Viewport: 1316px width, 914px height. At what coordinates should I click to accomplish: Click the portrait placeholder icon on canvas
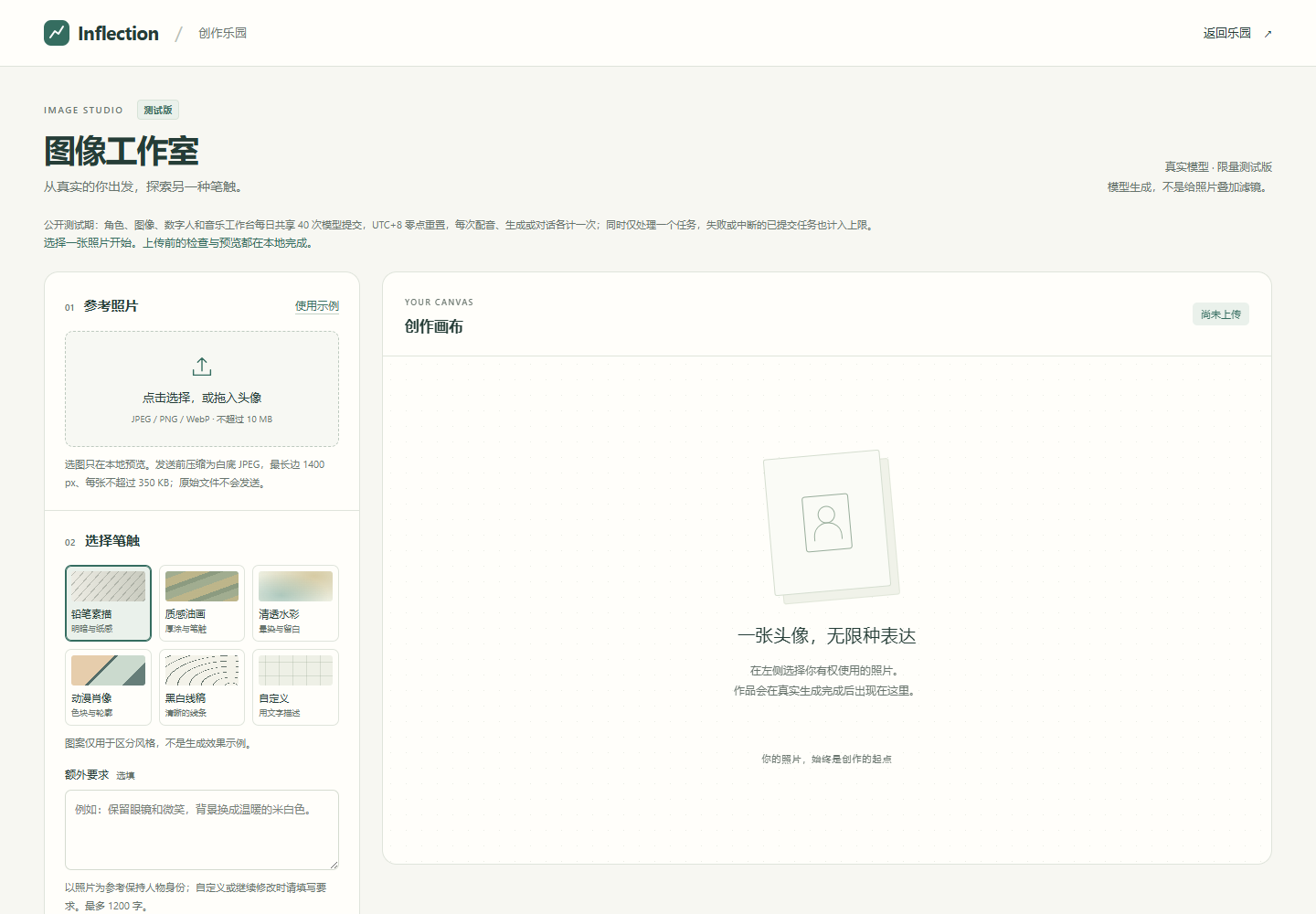(827, 523)
